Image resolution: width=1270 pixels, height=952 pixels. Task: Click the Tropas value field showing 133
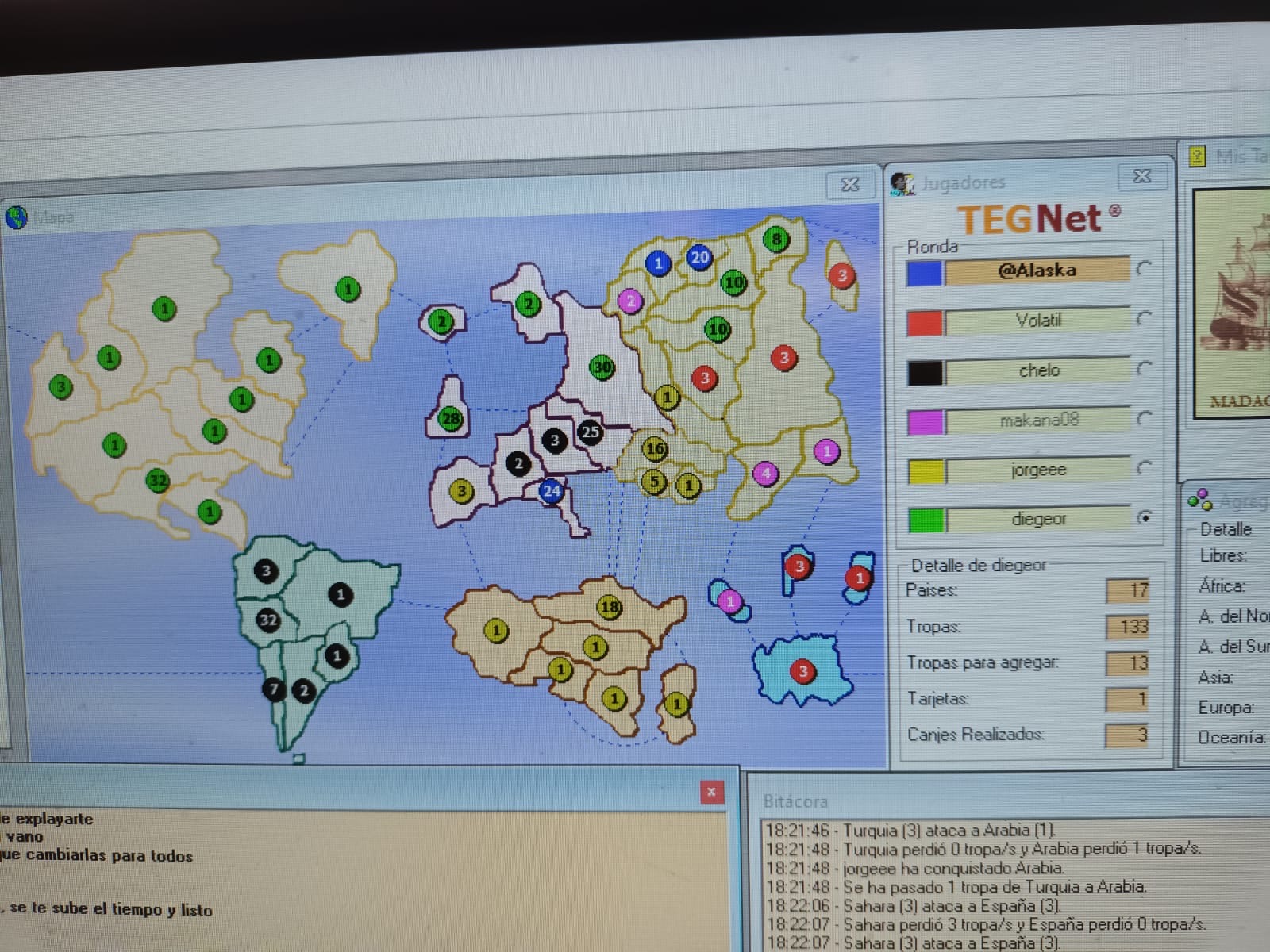click(1127, 627)
